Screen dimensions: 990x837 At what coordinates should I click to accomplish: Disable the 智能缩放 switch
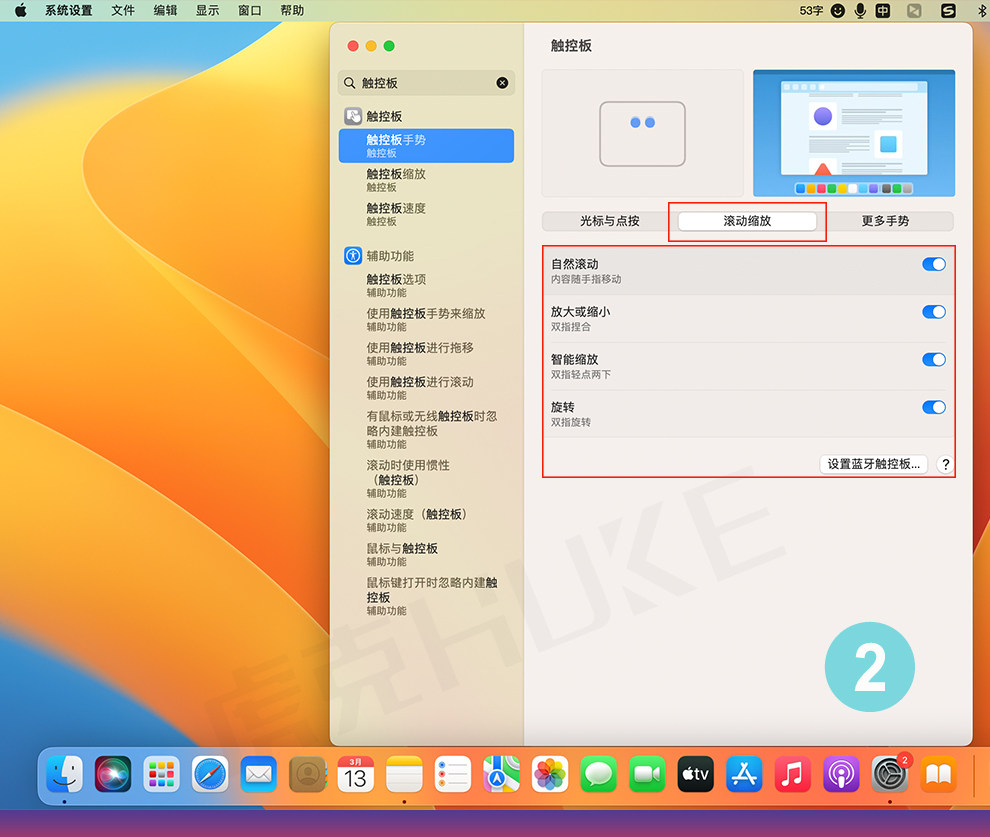tap(934, 360)
